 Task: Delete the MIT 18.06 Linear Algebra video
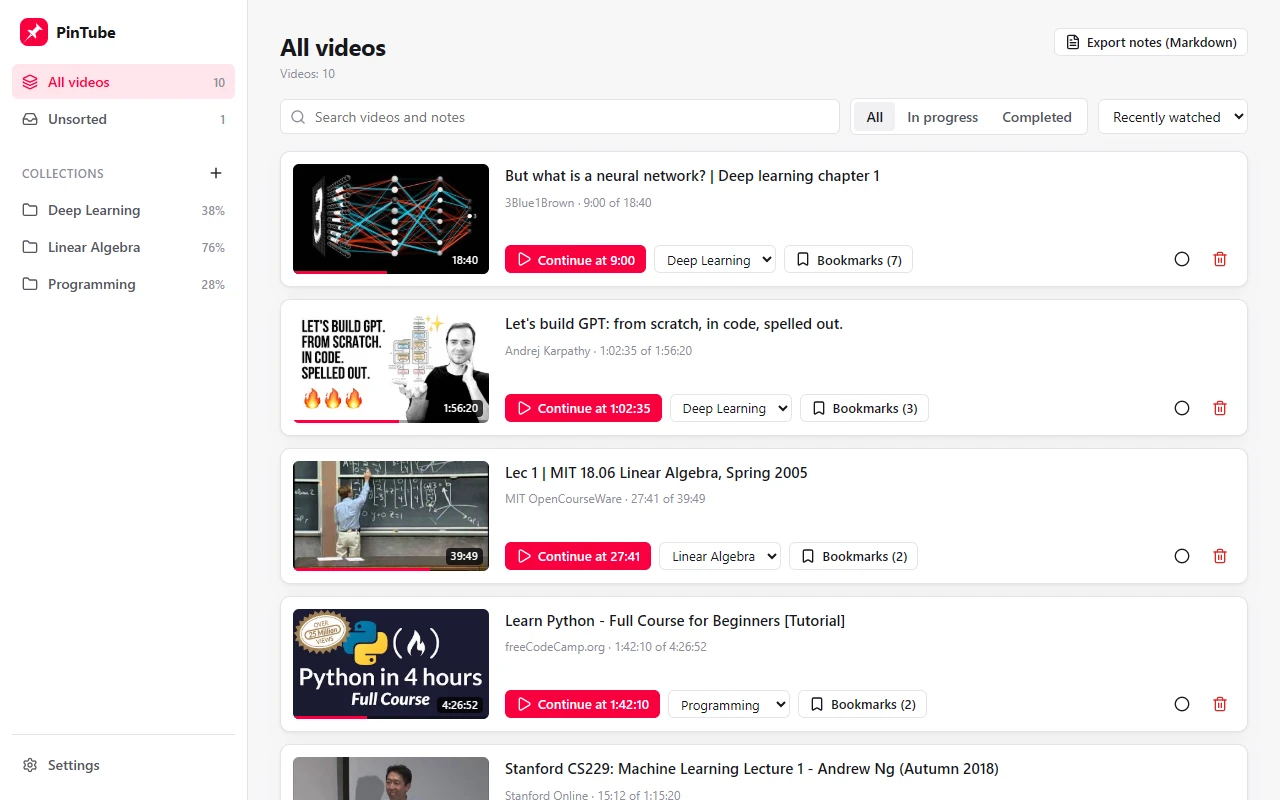[1220, 556]
